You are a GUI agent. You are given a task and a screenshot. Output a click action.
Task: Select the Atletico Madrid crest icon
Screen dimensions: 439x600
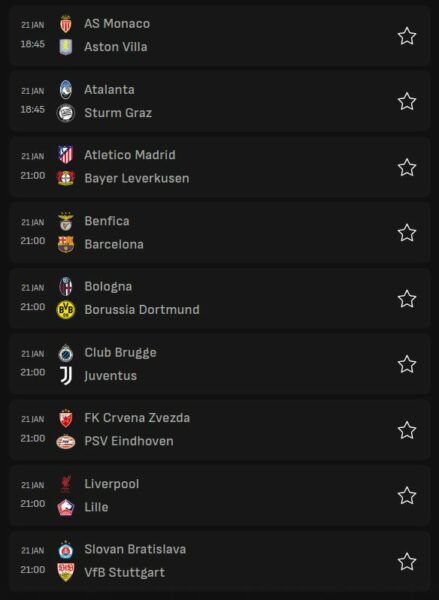[x=66, y=155]
